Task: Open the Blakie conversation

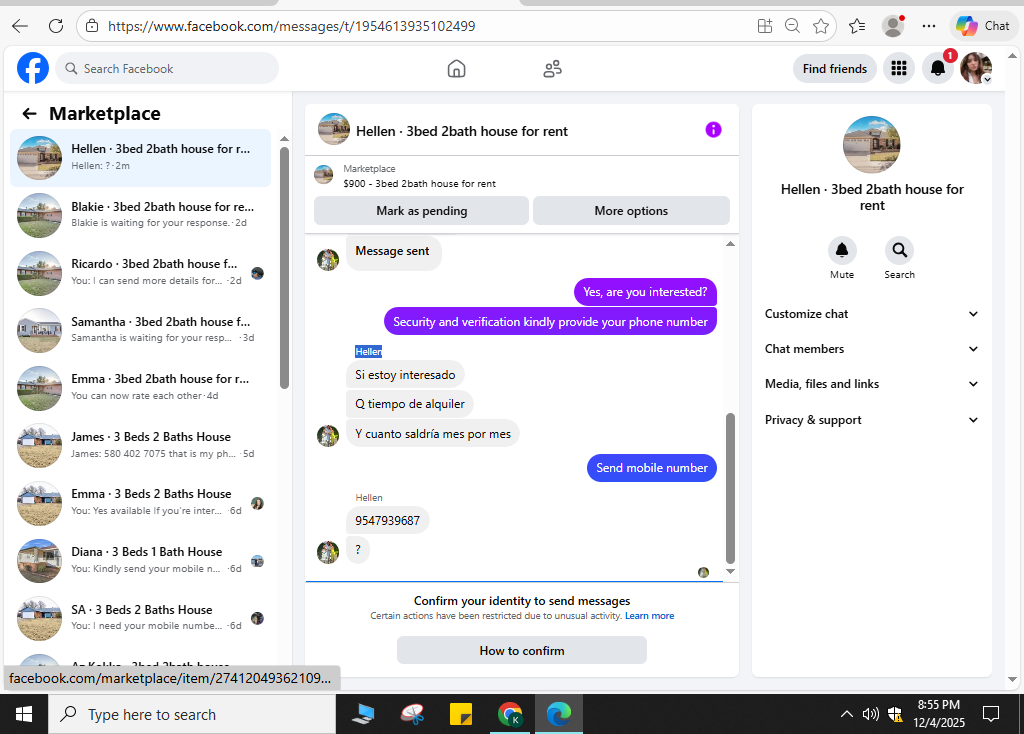Action: click(x=140, y=215)
